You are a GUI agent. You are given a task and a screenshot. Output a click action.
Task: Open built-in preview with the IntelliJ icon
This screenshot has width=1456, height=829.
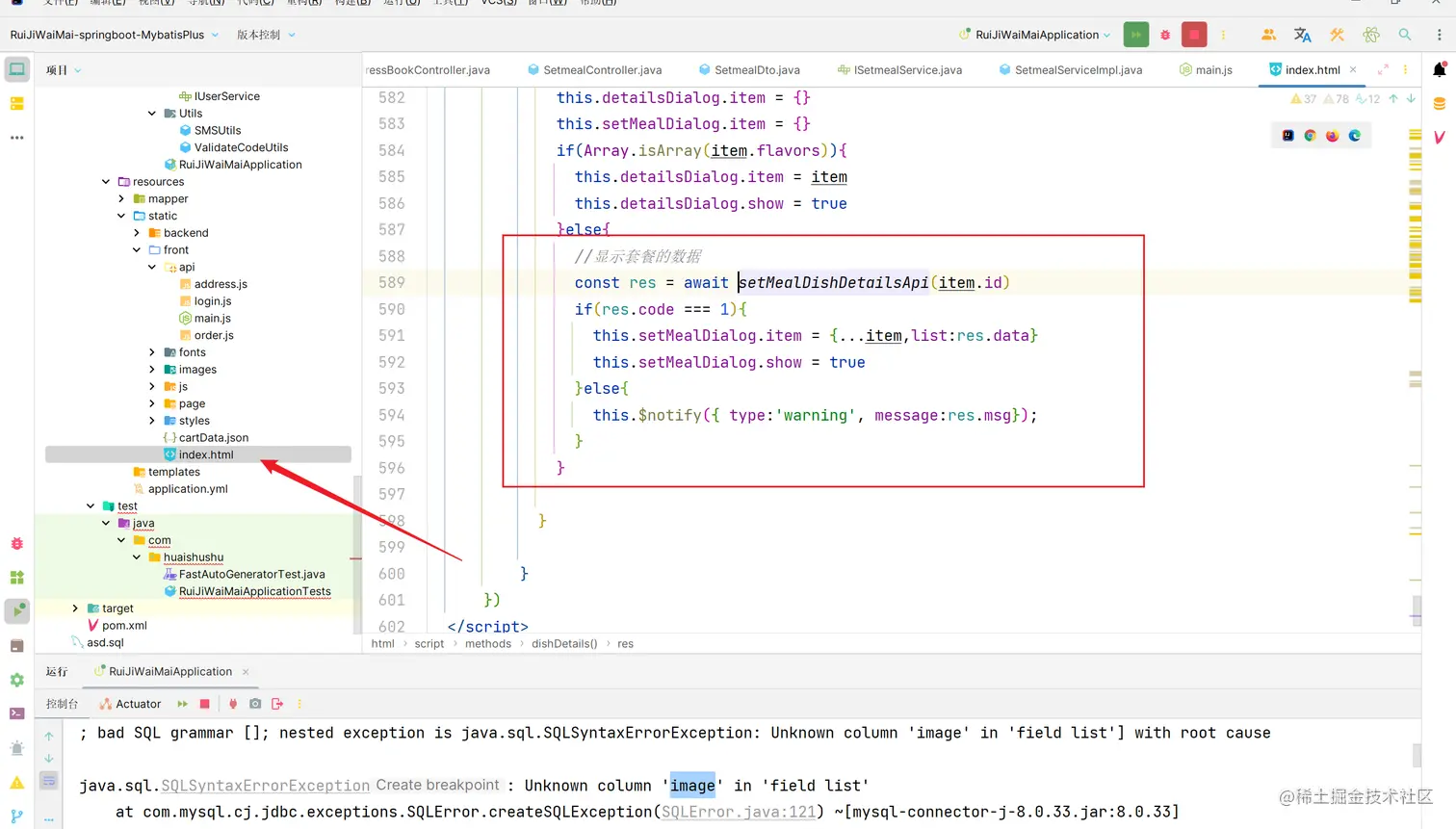pyautogui.click(x=1287, y=136)
